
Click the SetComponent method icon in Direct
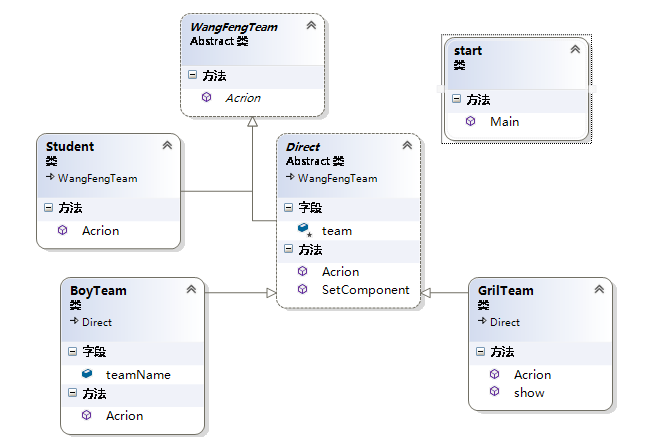tap(302, 289)
